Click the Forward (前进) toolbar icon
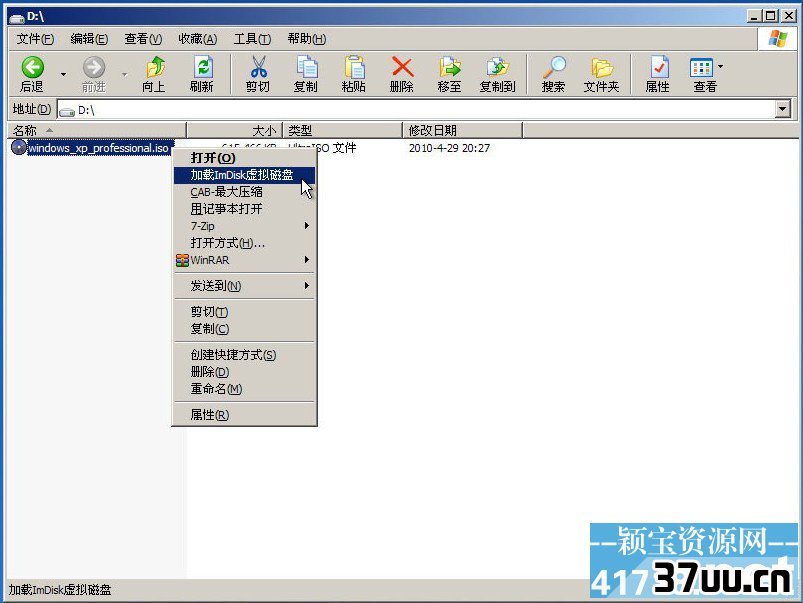Viewport: 803px width, 603px height. click(94, 67)
